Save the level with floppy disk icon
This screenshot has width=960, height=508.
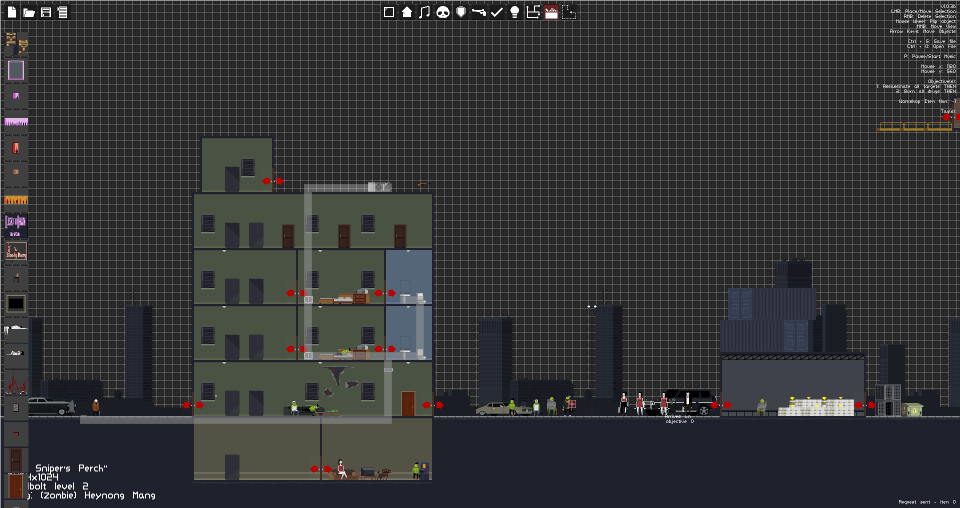tap(46, 12)
